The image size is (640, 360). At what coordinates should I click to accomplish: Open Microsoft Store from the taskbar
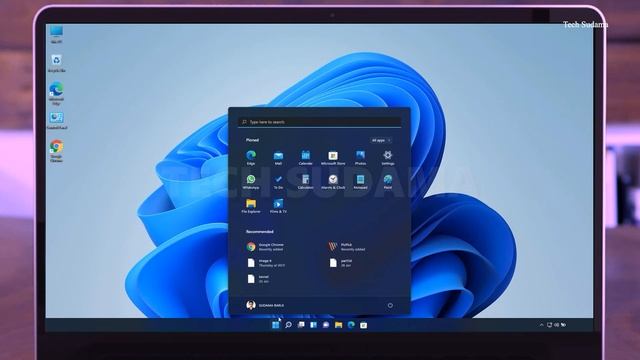[363, 325]
